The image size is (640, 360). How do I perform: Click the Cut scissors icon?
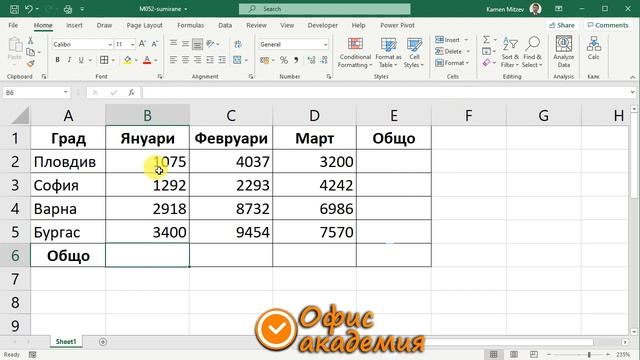point(30,40)
